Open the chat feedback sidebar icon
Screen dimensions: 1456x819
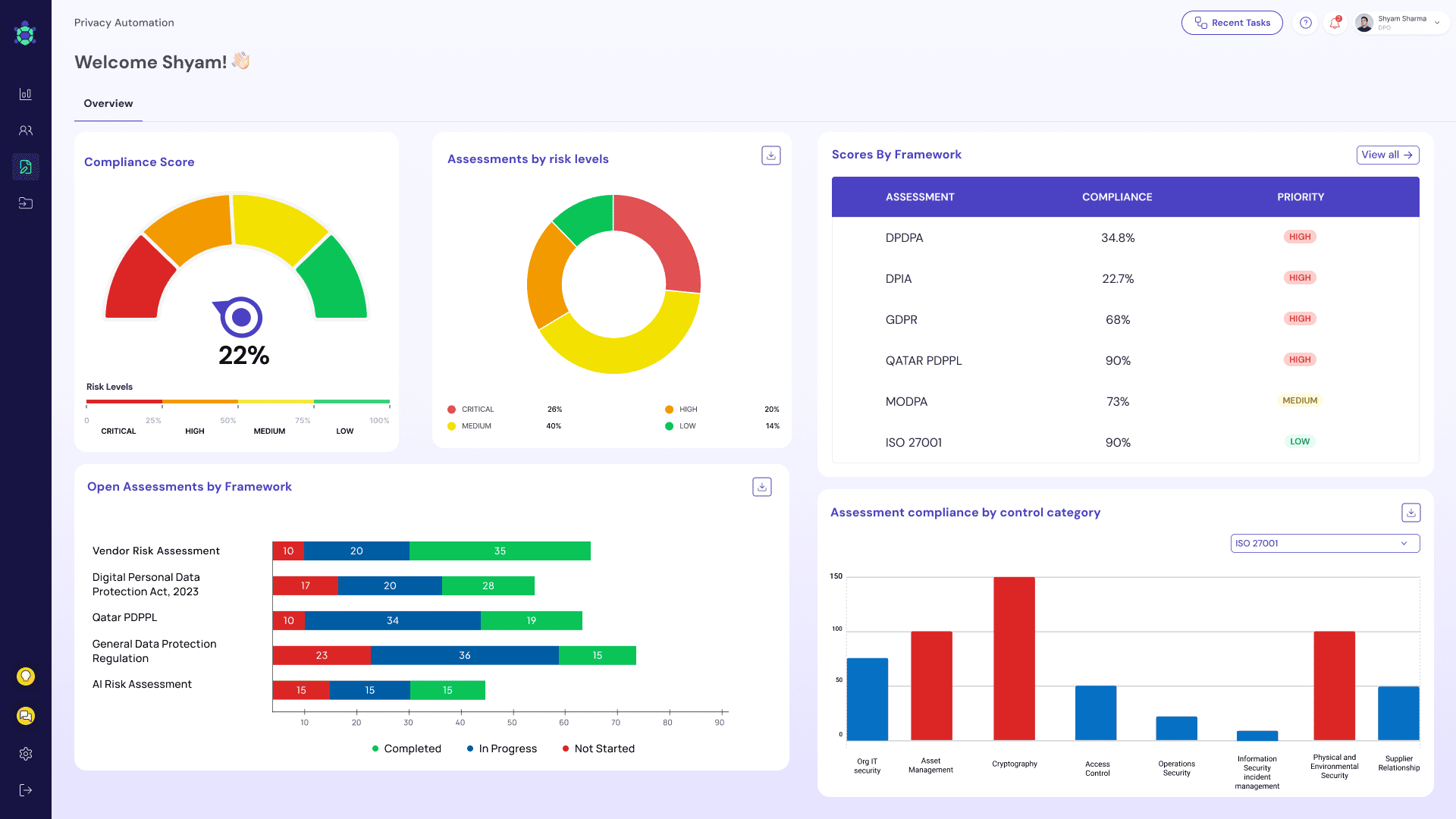tap(26, 715)
